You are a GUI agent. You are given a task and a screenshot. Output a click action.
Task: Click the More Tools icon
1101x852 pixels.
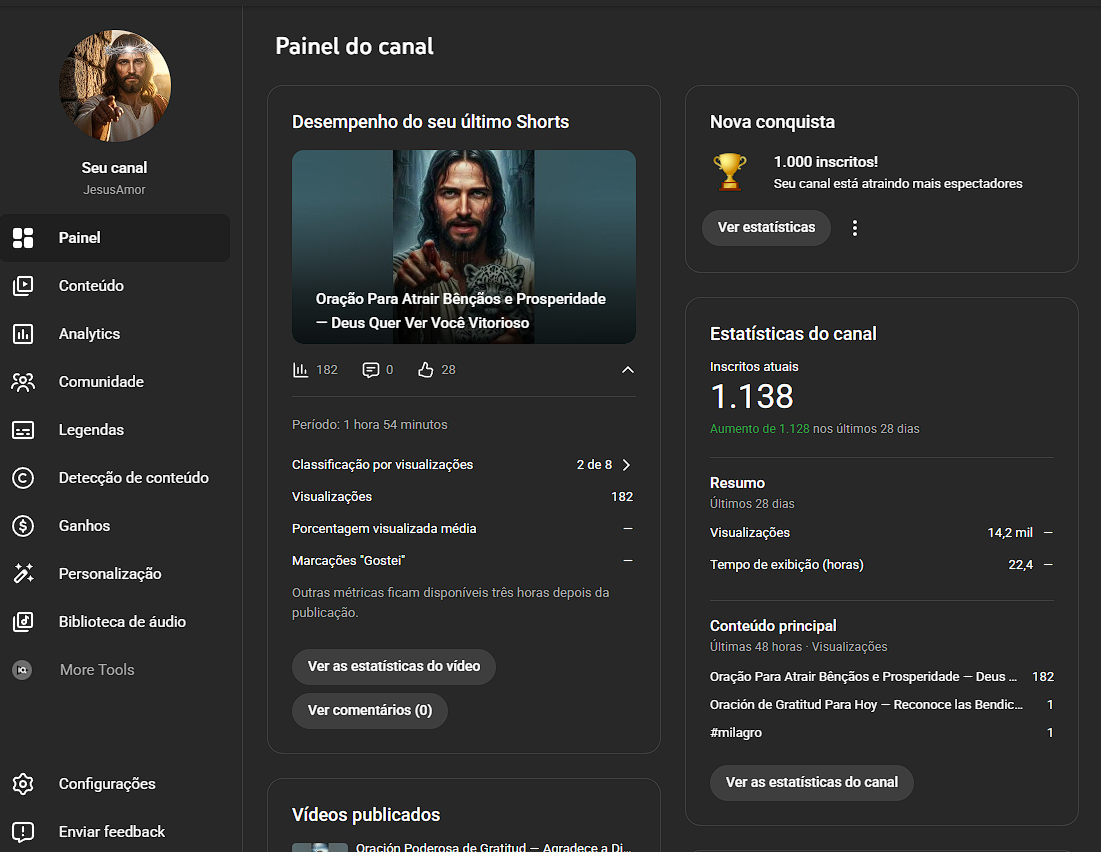(x=22, y=670)
